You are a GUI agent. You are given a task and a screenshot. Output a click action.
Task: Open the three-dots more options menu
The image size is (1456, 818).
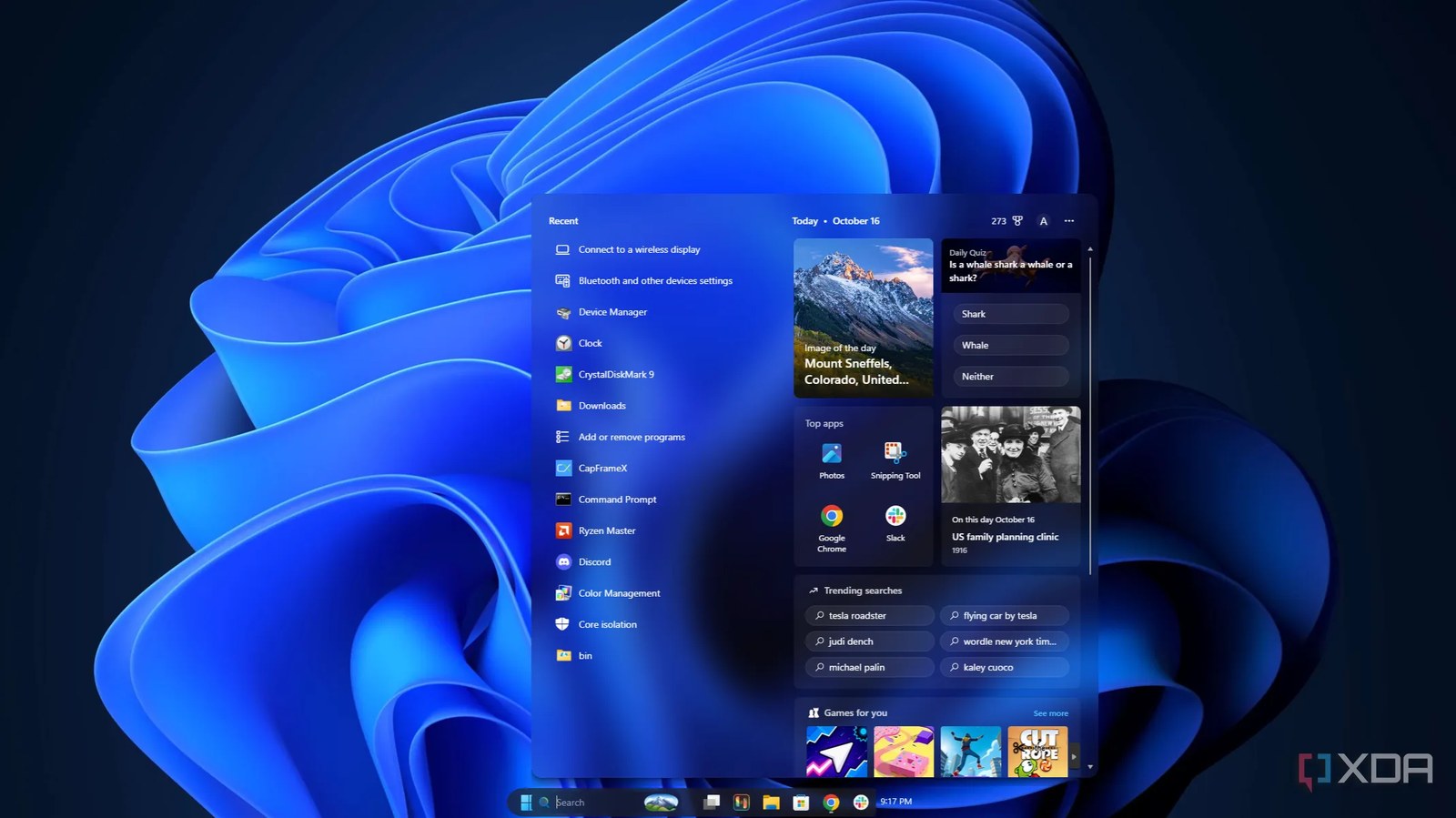point(1069,221)
